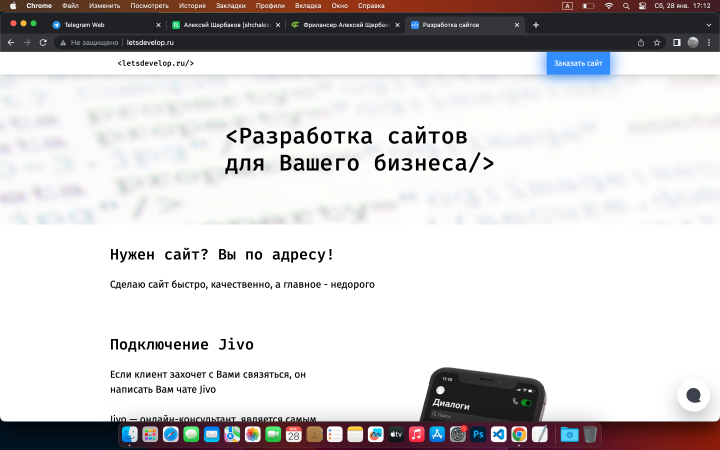Expand the tab search dropdown arrow

pyautogui.click(x=709, y=25)
